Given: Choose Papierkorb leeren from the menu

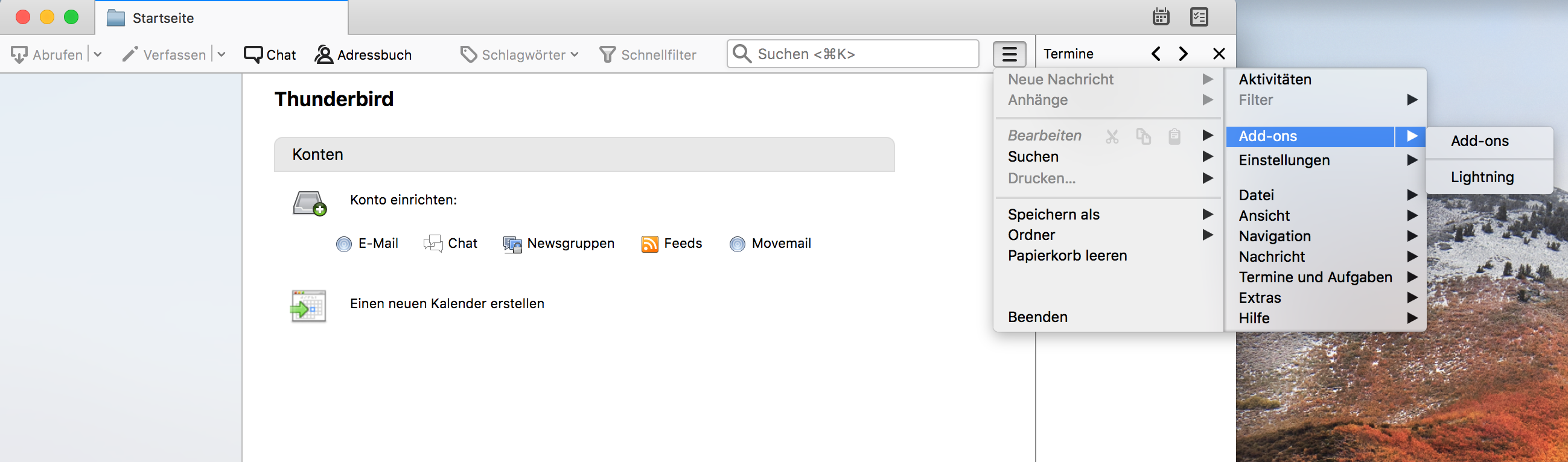Looking at the screenshot, I should coord(1067,256).
